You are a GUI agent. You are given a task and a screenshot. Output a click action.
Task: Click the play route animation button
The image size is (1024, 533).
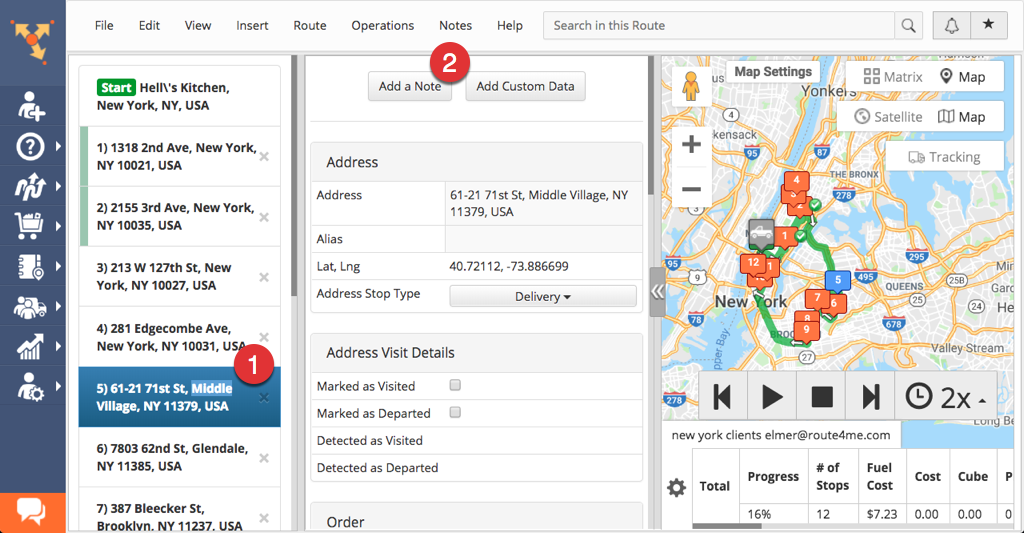772,397
